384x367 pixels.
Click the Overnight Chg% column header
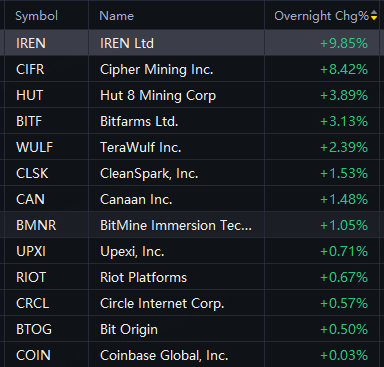[321, 16]
